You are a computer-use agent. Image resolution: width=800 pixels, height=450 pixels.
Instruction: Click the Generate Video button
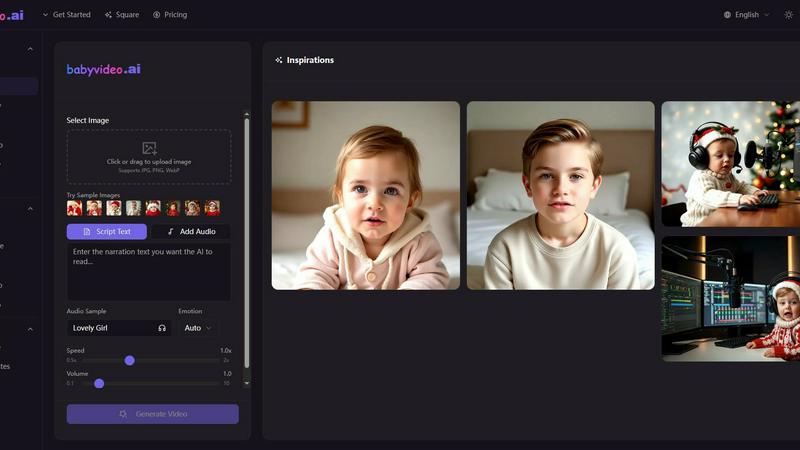tap(153, 414)
